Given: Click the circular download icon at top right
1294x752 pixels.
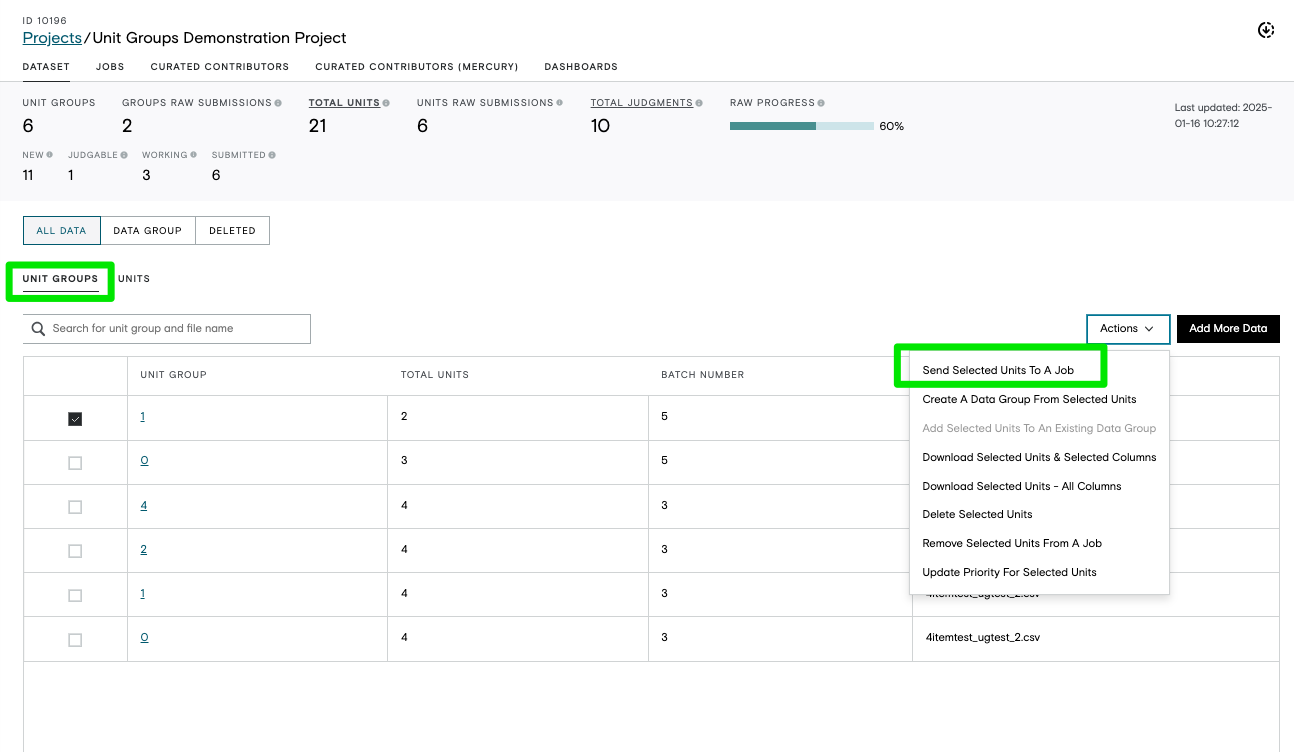Looking at the screenshot, I should click(x=1265, y=30).
